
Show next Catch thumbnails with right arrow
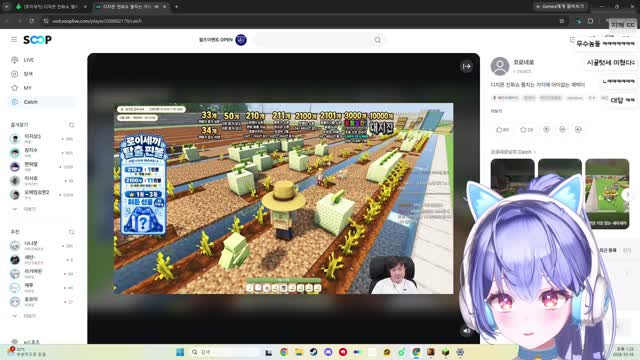coord(628,194)
